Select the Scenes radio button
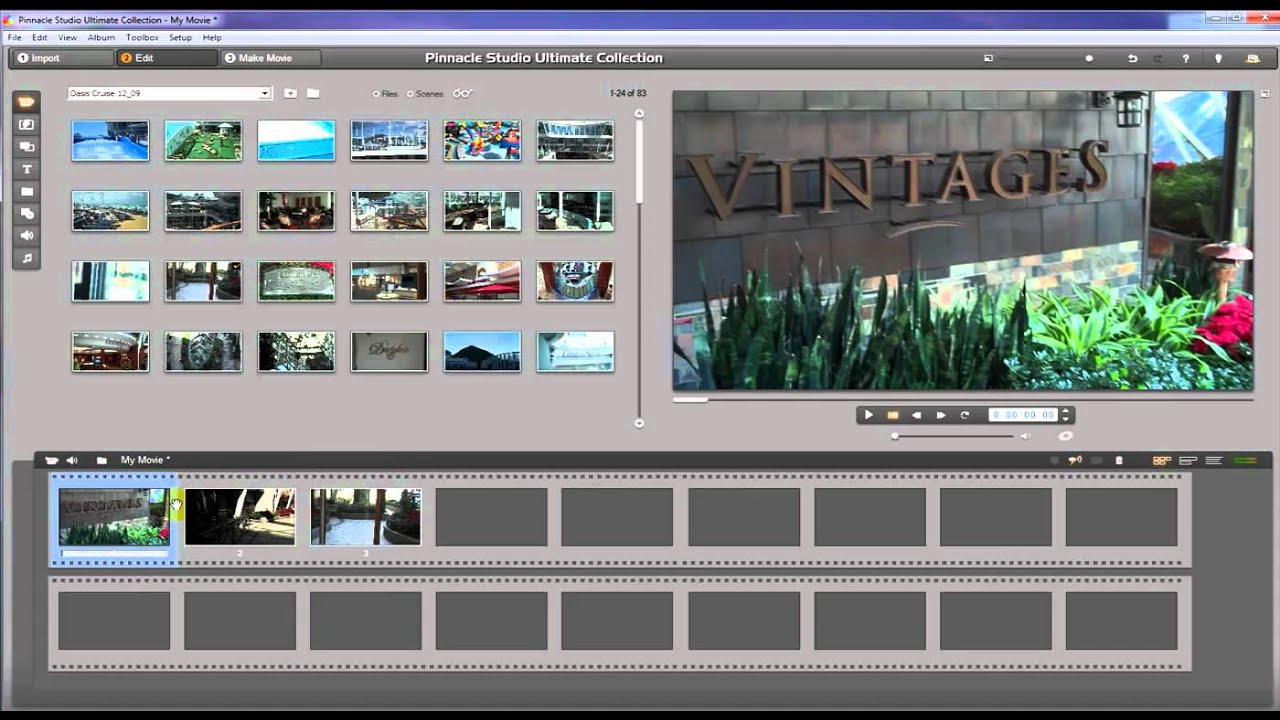Screen dimensions: 1280x720 coord(410,94)
